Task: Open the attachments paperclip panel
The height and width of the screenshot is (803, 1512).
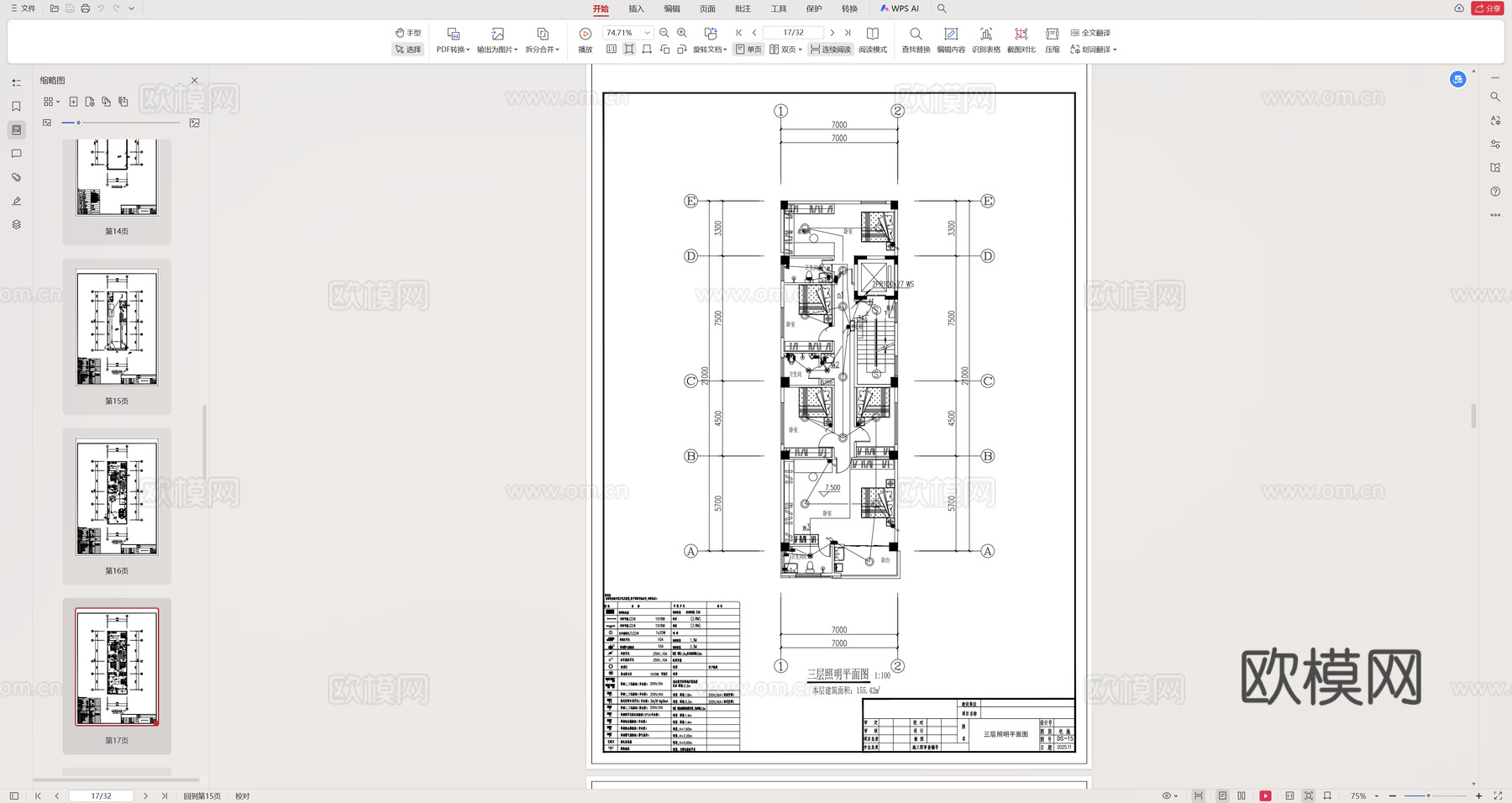Action: coord(16,177)
